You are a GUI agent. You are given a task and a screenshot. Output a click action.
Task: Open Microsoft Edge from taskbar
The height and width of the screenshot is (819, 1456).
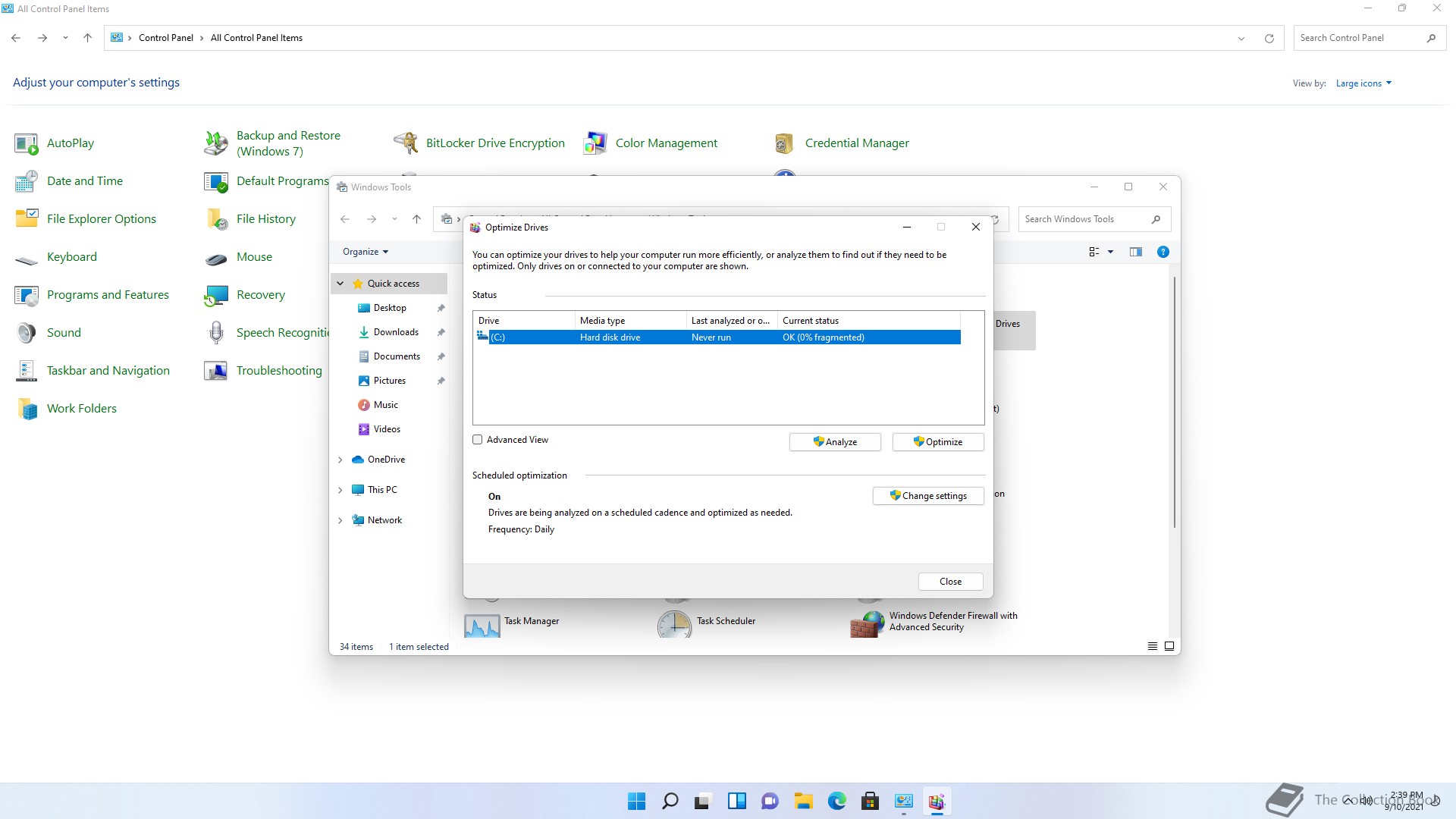tap(836, 801)
